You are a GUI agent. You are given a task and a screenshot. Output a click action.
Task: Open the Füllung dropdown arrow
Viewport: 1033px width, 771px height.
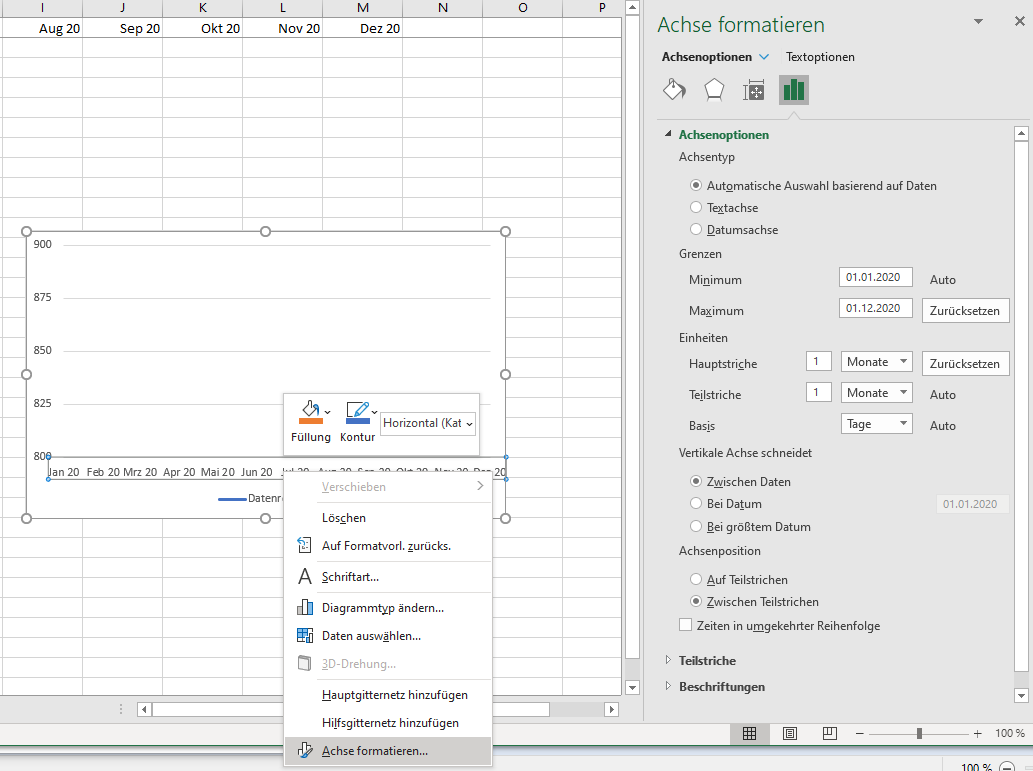click(327, 413)
